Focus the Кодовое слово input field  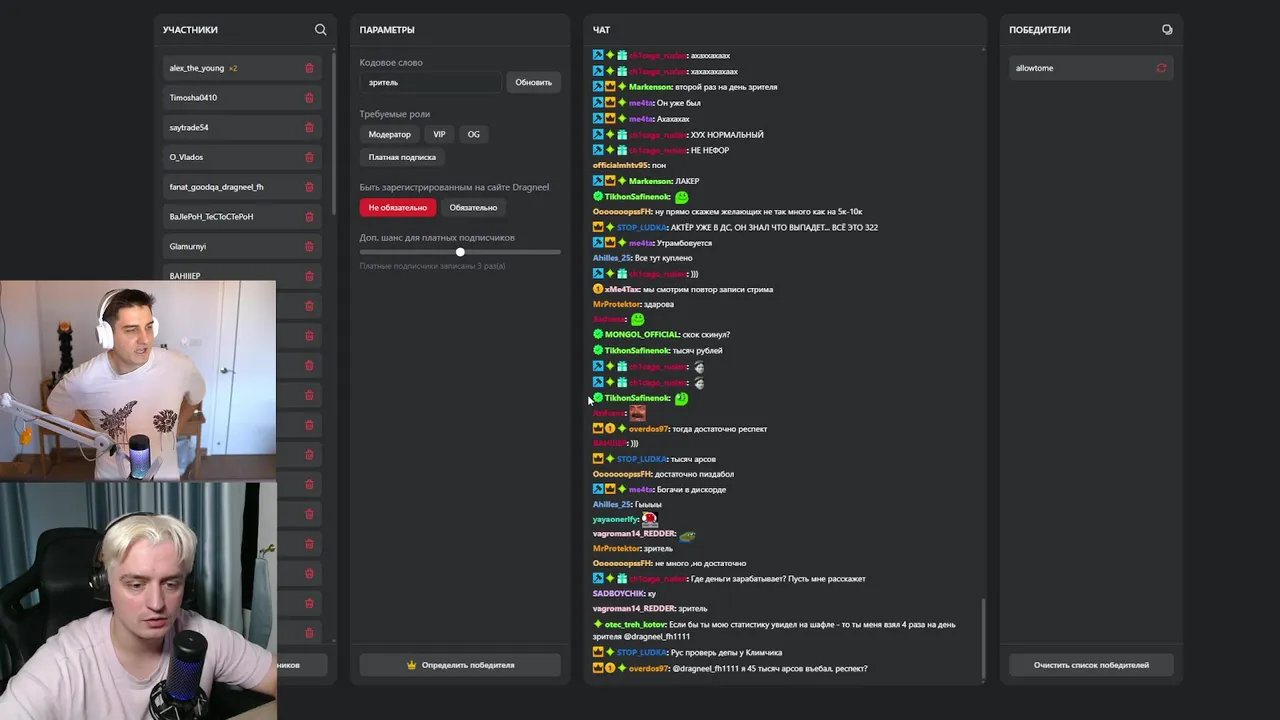tap(430, 82)
